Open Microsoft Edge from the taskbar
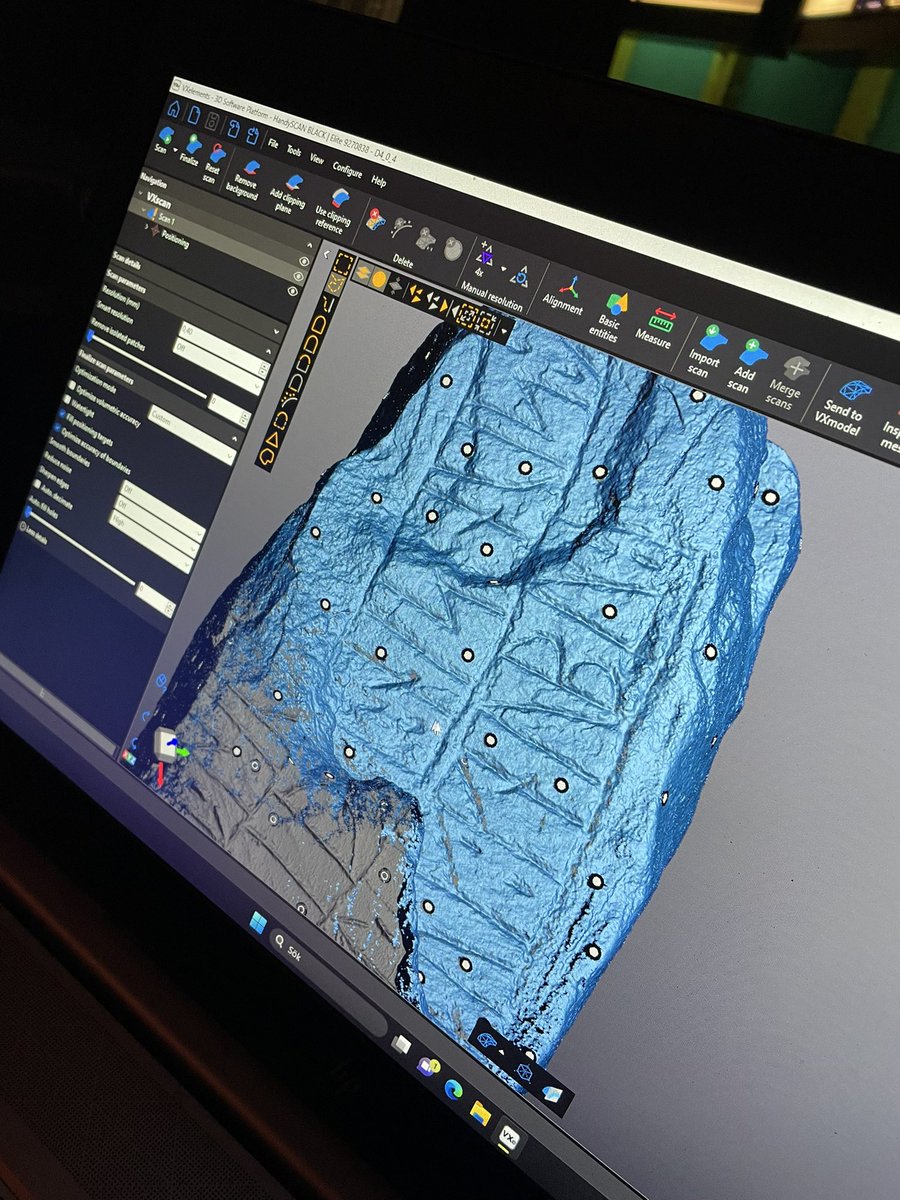The width and height of the screenshot is (900, 1200). (453, 1088)
